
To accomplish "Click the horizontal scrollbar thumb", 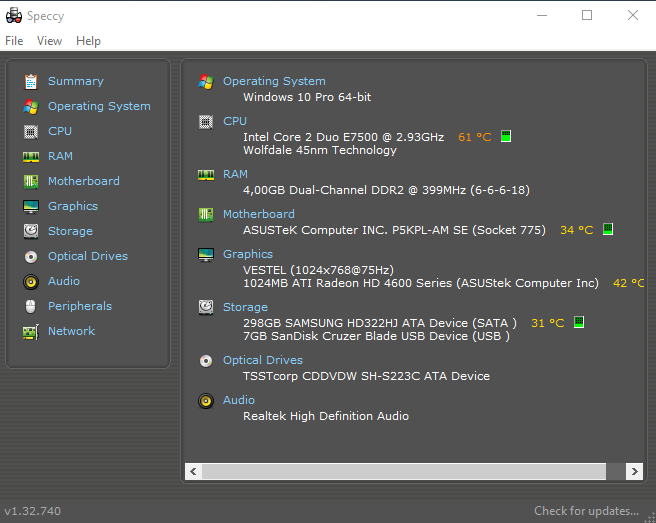I will pos(404,472).
